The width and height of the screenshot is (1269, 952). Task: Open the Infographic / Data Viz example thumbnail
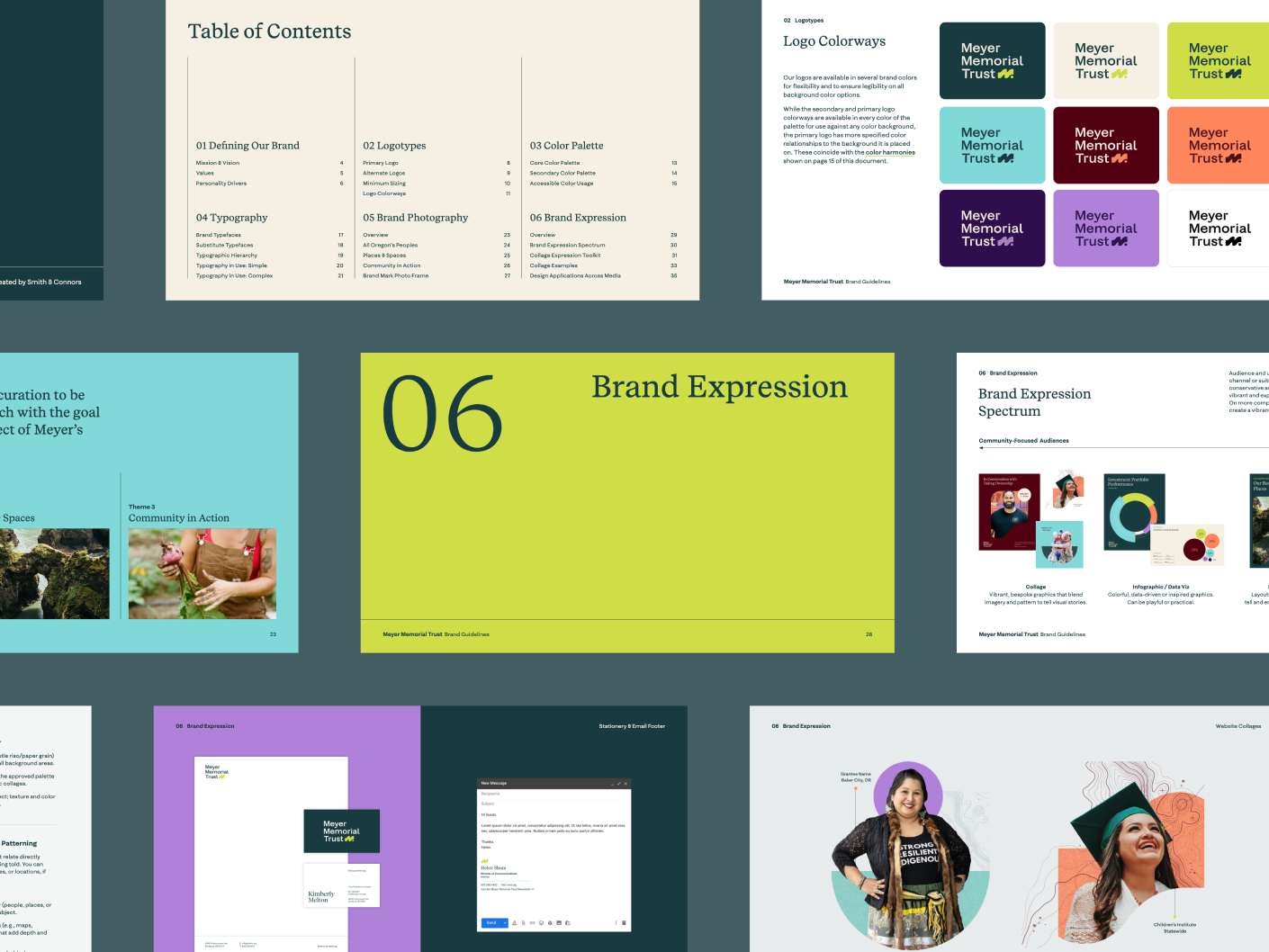(1165, 520)
